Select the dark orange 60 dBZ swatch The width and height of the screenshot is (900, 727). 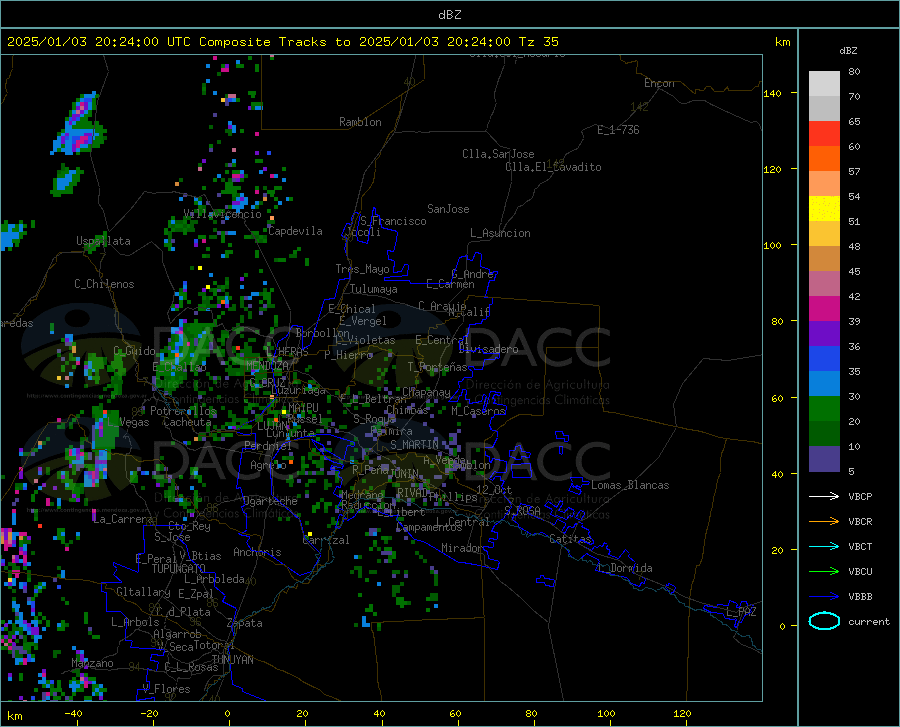824,158
